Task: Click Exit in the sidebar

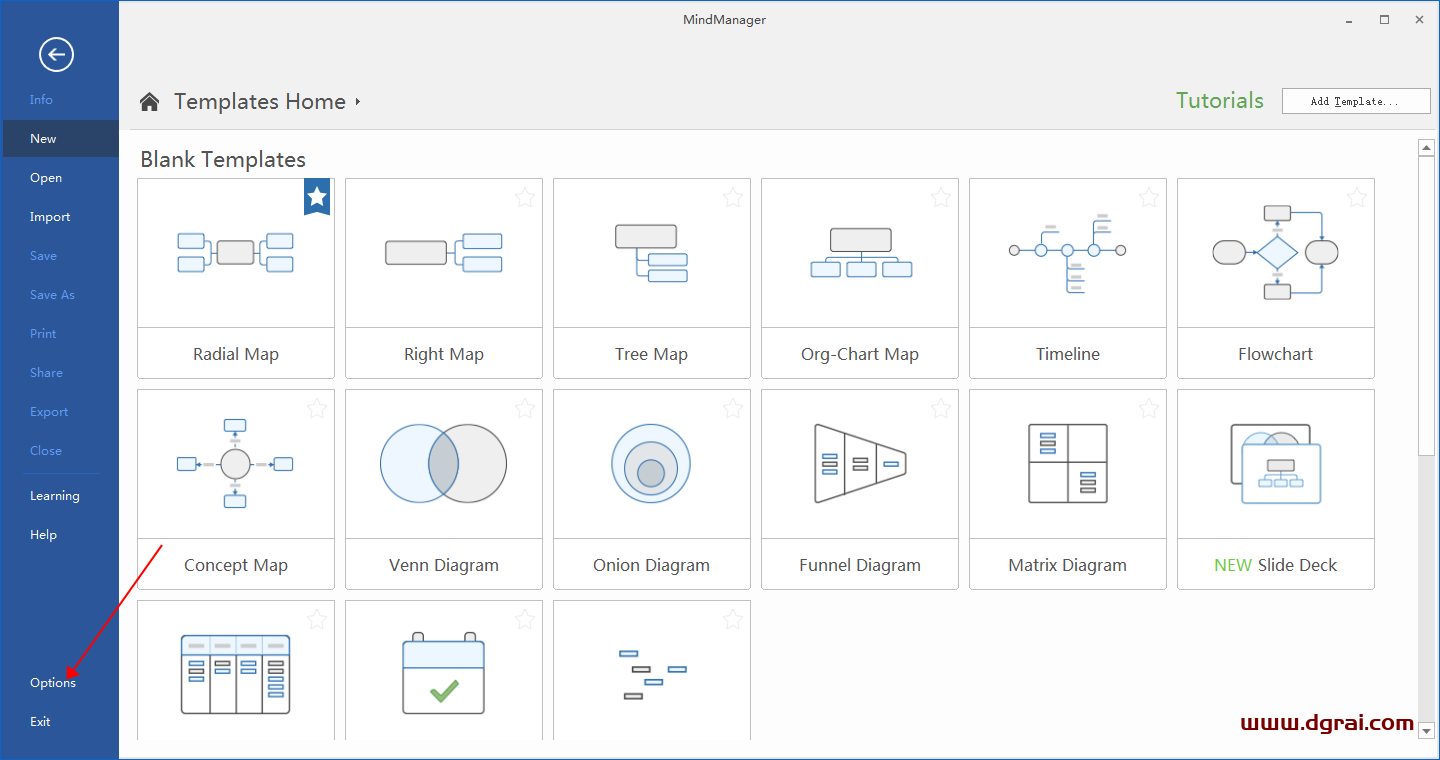Action: [x=40, y=722]
